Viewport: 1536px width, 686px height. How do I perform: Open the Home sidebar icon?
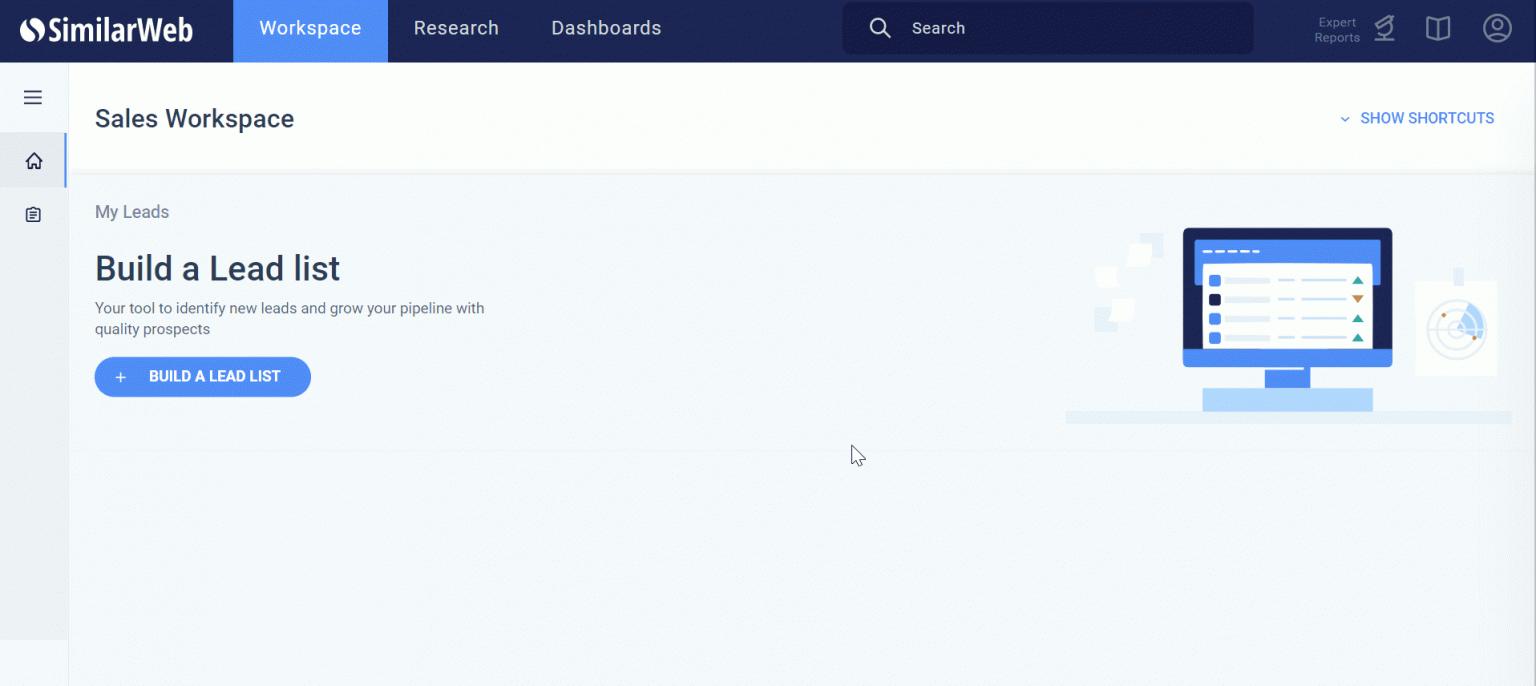pos(34,160)
